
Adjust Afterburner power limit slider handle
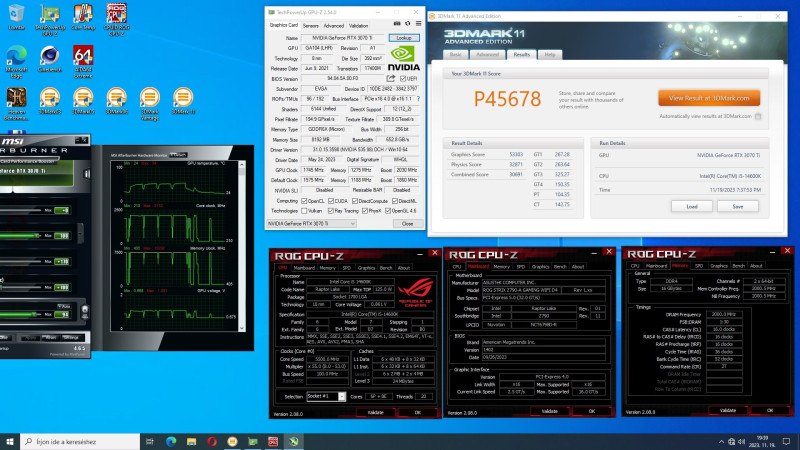coord(37,236)
